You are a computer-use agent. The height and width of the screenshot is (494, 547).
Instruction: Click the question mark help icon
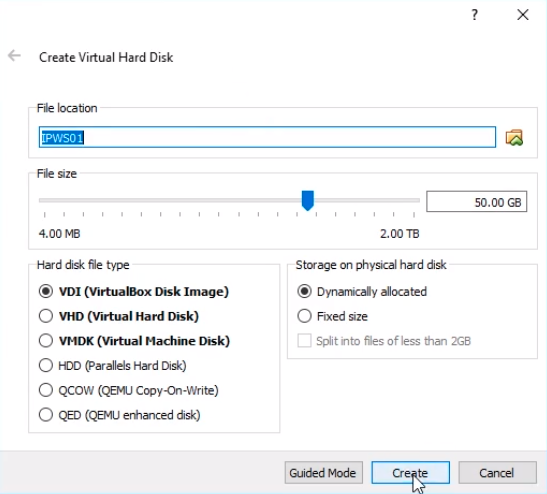tap(474, 15)
